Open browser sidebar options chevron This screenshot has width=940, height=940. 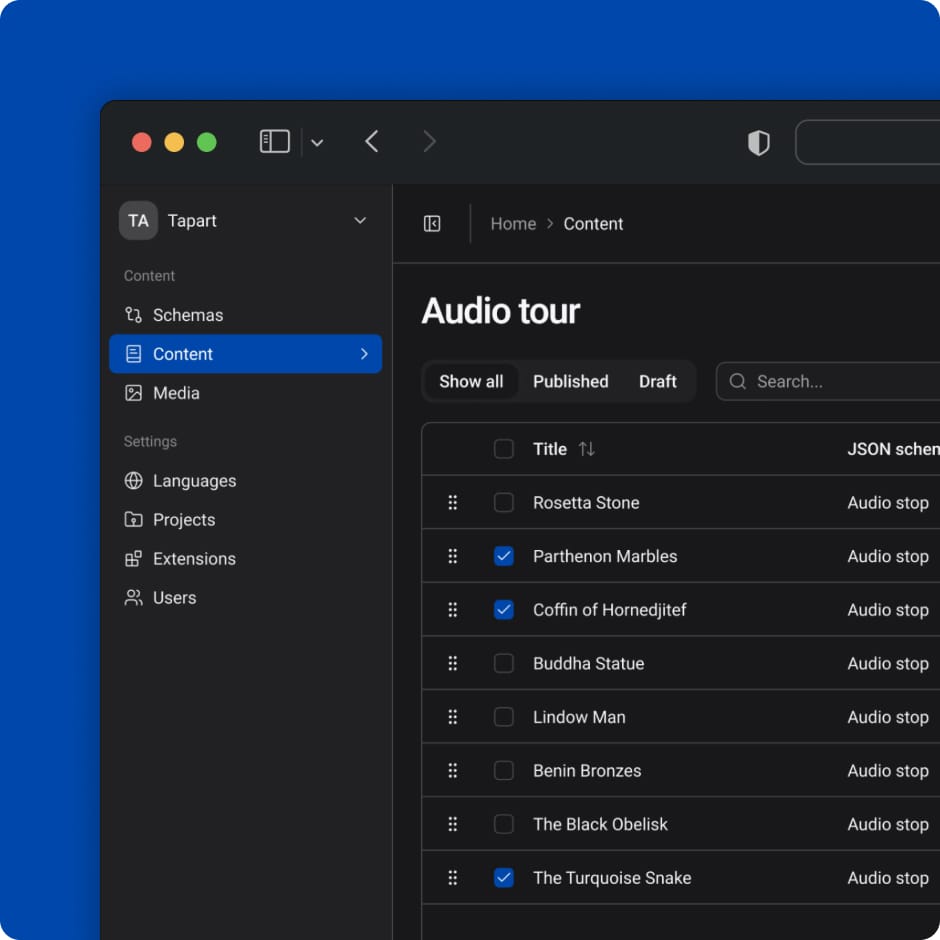pyautogui.click(x=317, y=143)
